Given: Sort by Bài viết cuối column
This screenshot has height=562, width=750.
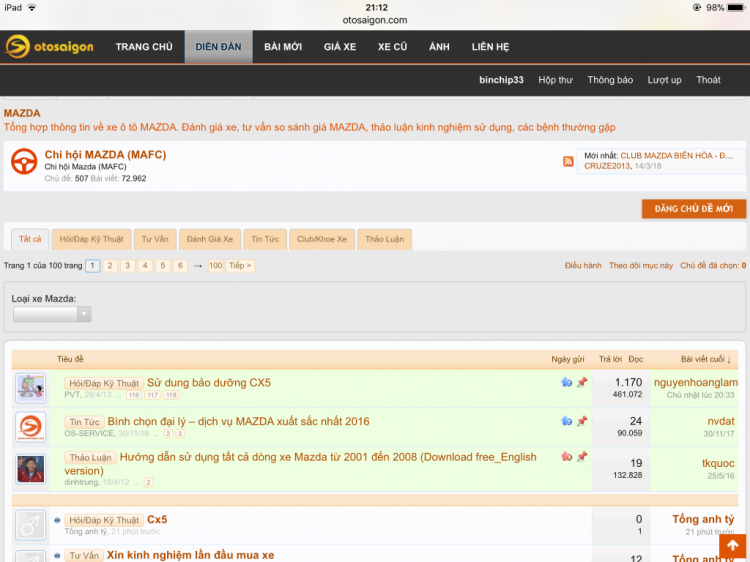Looking at the screenshot, I should click(706, 359).
